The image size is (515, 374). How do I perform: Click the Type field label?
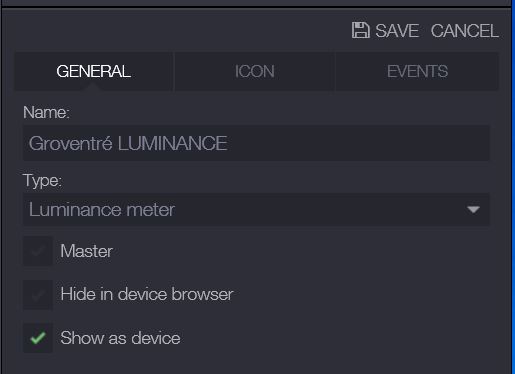coord(42,181)
